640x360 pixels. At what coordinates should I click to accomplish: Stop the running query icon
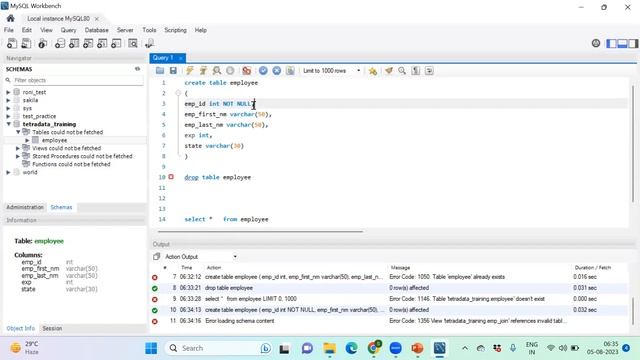tap(230, 71)
